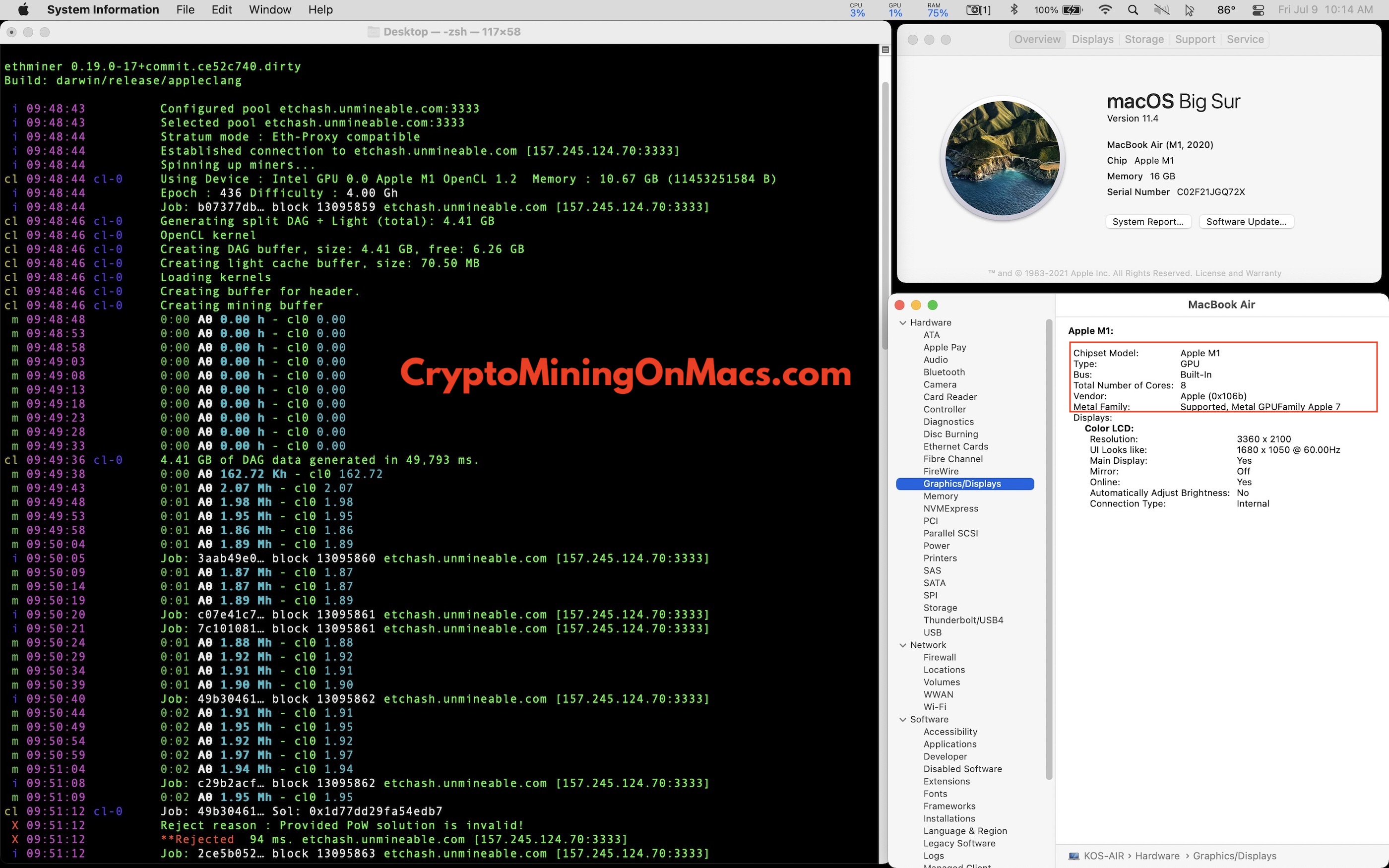Select Audio in the sidebar
The height and width of the screenshot is (868, 1389).
[x=936, y=360]
